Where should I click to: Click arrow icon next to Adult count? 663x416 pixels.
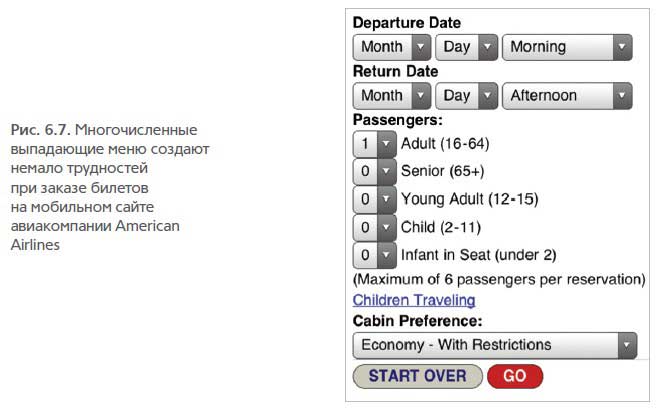[386, 144]
